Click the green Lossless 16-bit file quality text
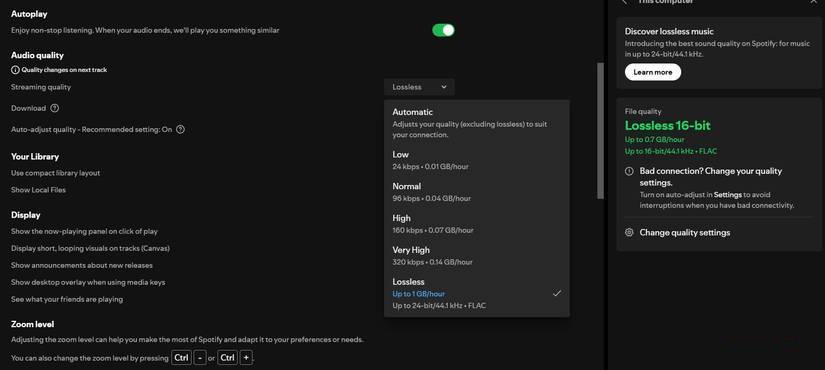The width and height of the screenshot is (825, 370). click(x=668, y=126)
